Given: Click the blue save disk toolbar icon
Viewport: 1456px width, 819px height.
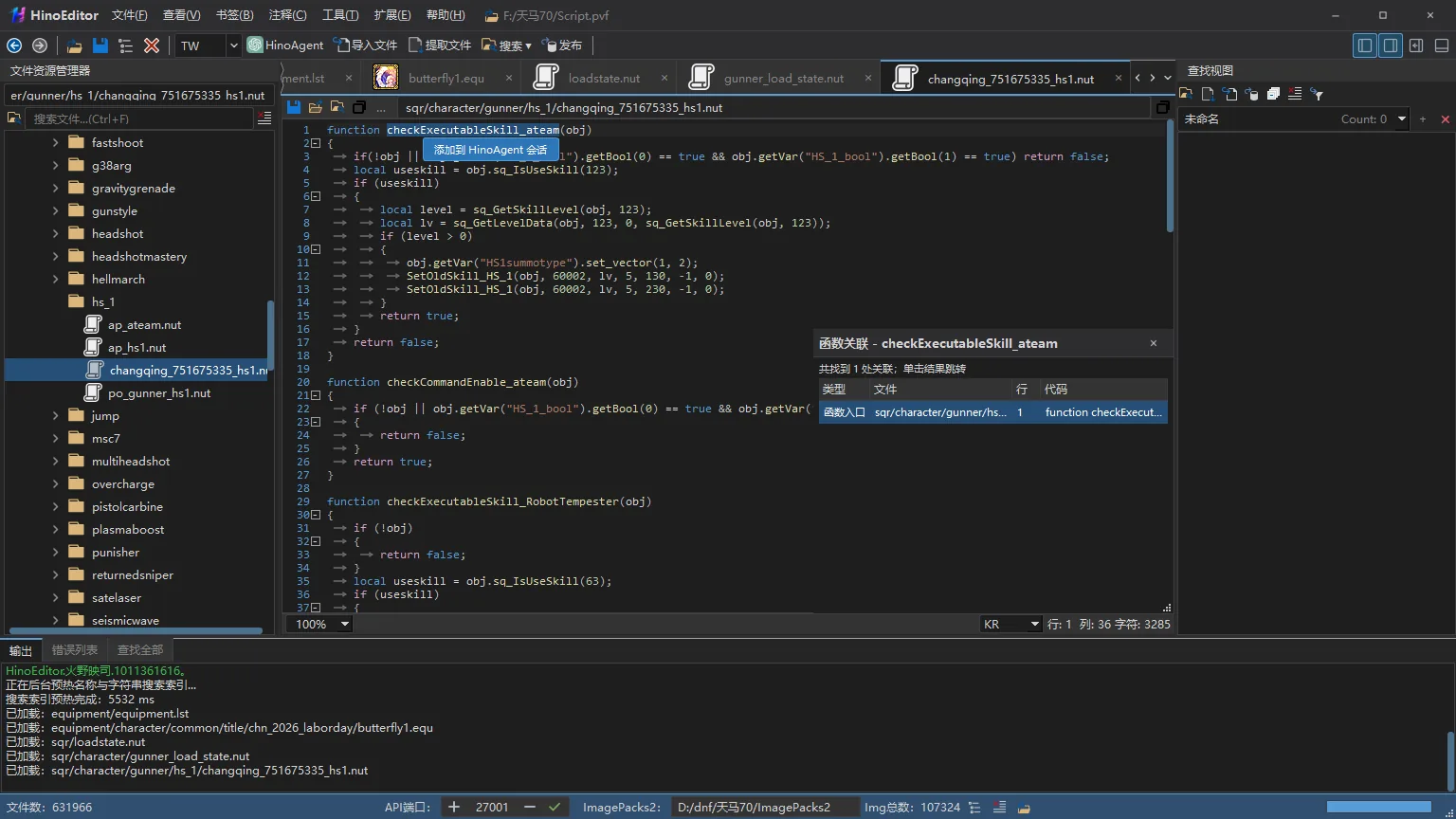Looking at the screenshot, I should pyautogui.click(x=100, y=45).
